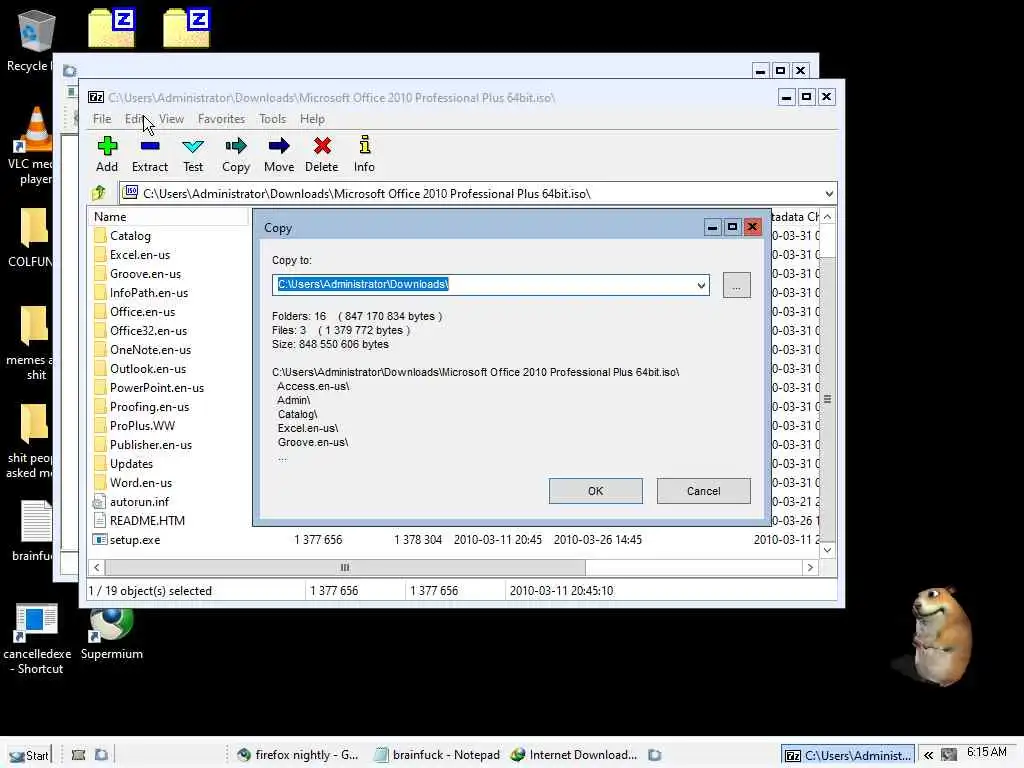Switch to Internet Download taskbar item
Image resolution: width=1024 pixels, height=768 pixels.
575,755
